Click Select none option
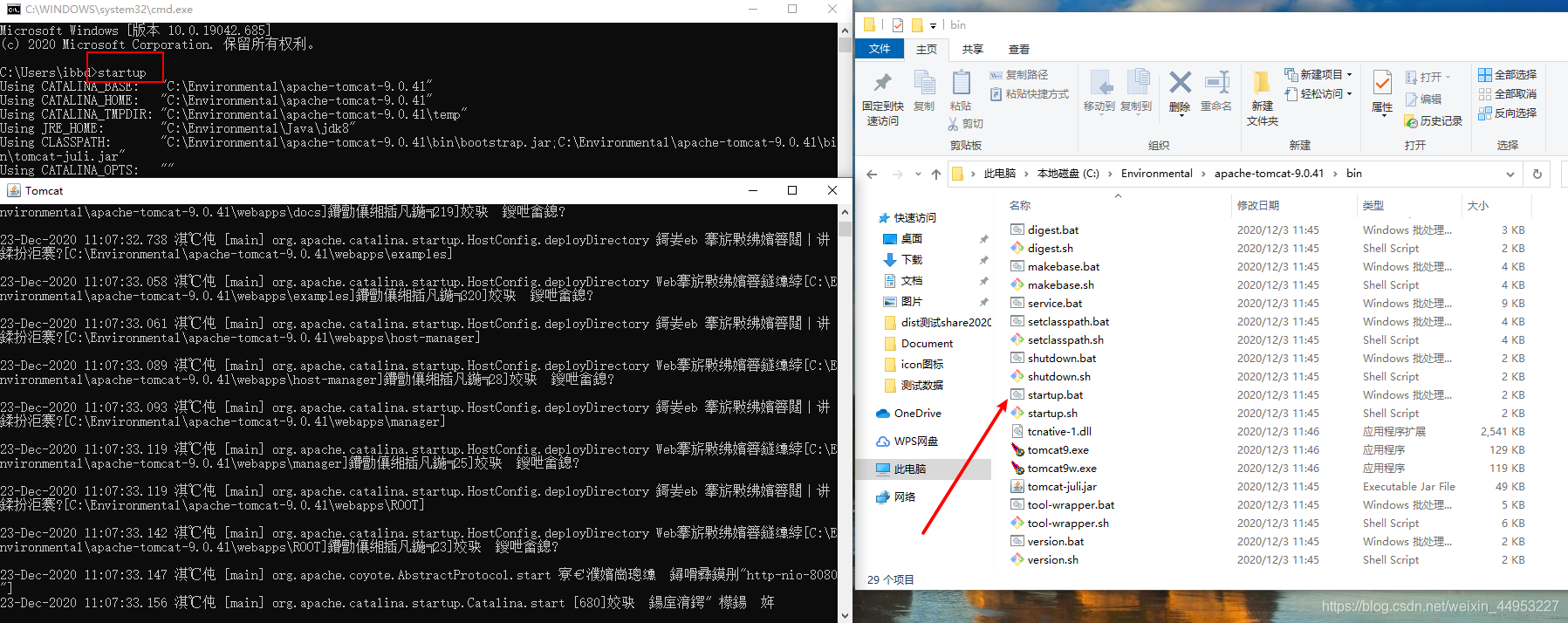This screenshot has width=1568, height=623. click(x=1507, y=94)
